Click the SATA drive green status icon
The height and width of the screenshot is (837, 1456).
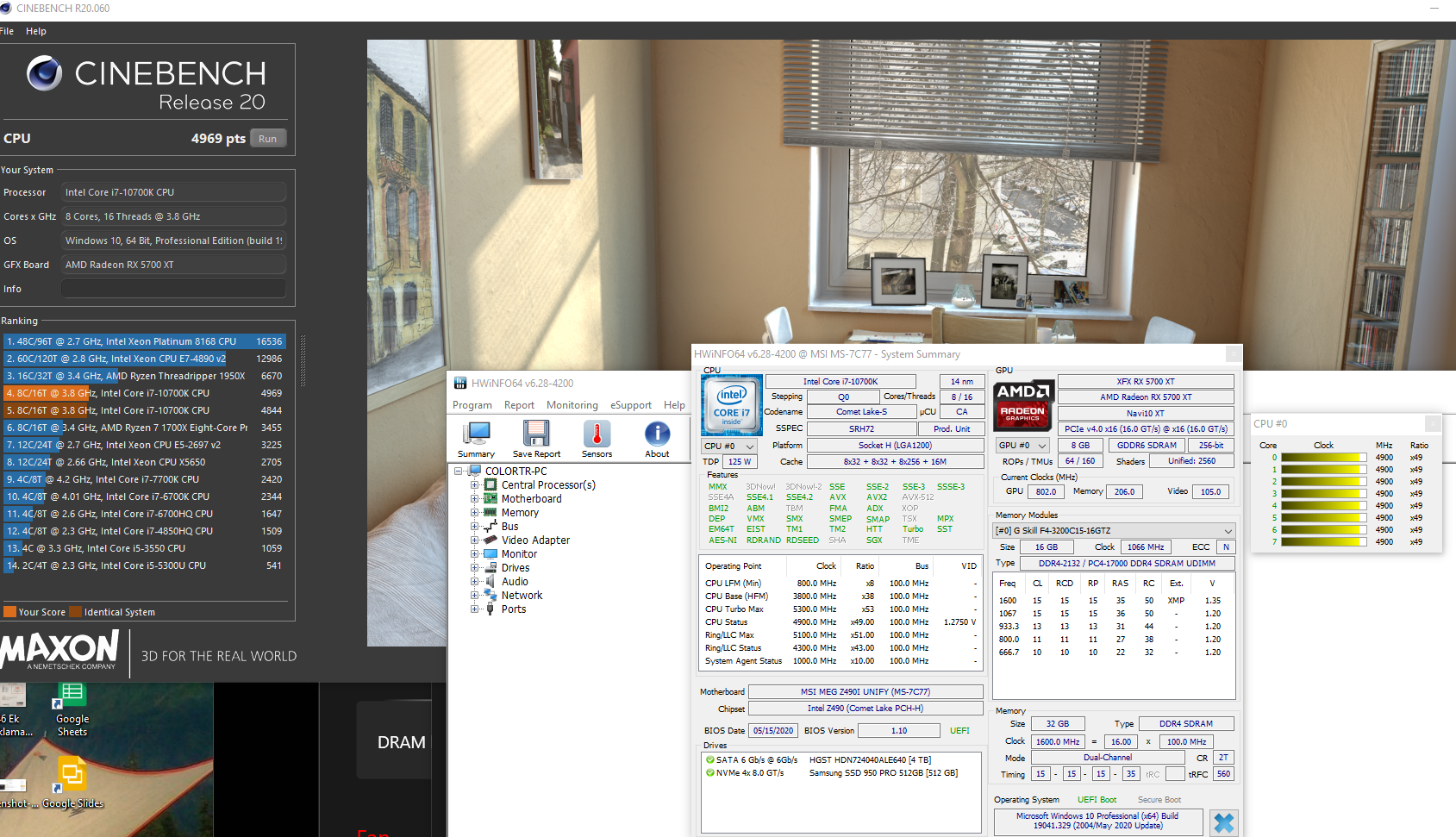click(710, 759)
